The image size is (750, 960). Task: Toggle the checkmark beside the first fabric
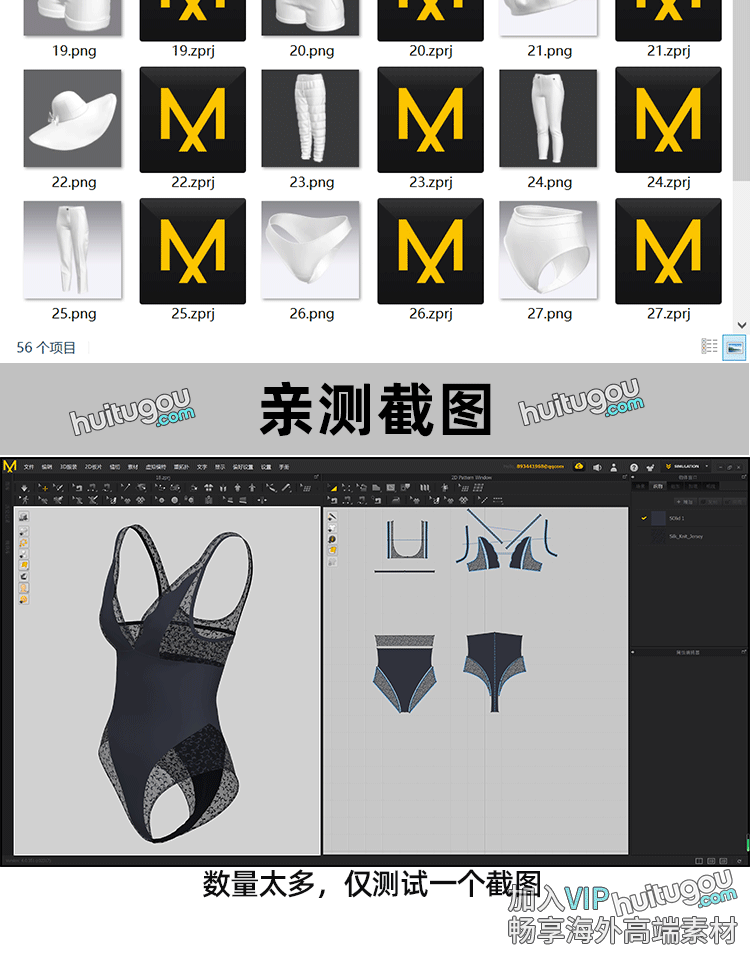coord(644,518)
